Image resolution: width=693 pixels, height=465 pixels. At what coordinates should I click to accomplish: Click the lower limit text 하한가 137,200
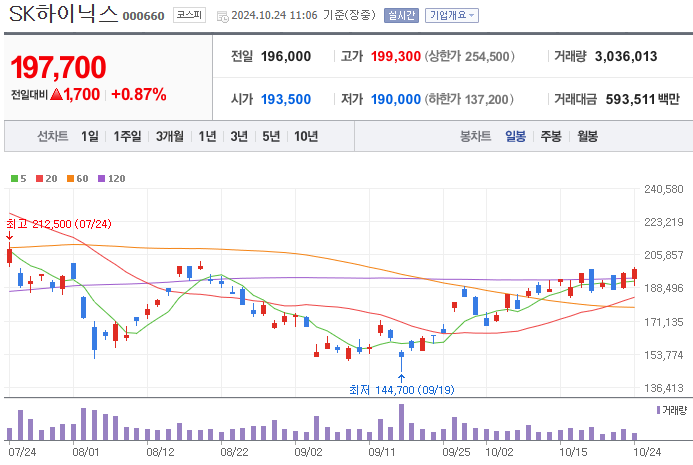[469, 99]
